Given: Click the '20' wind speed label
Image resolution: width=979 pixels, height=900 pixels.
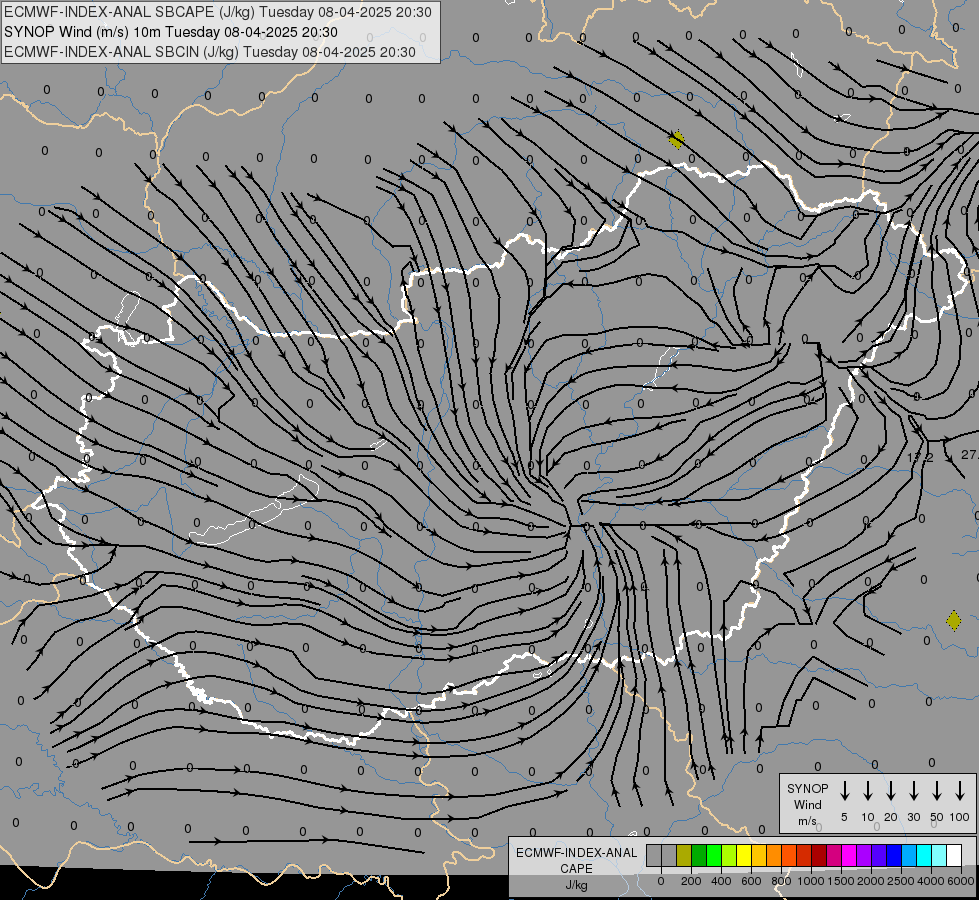Looking at the screenshot, I should pyautogui.click(x=890, y=817).
